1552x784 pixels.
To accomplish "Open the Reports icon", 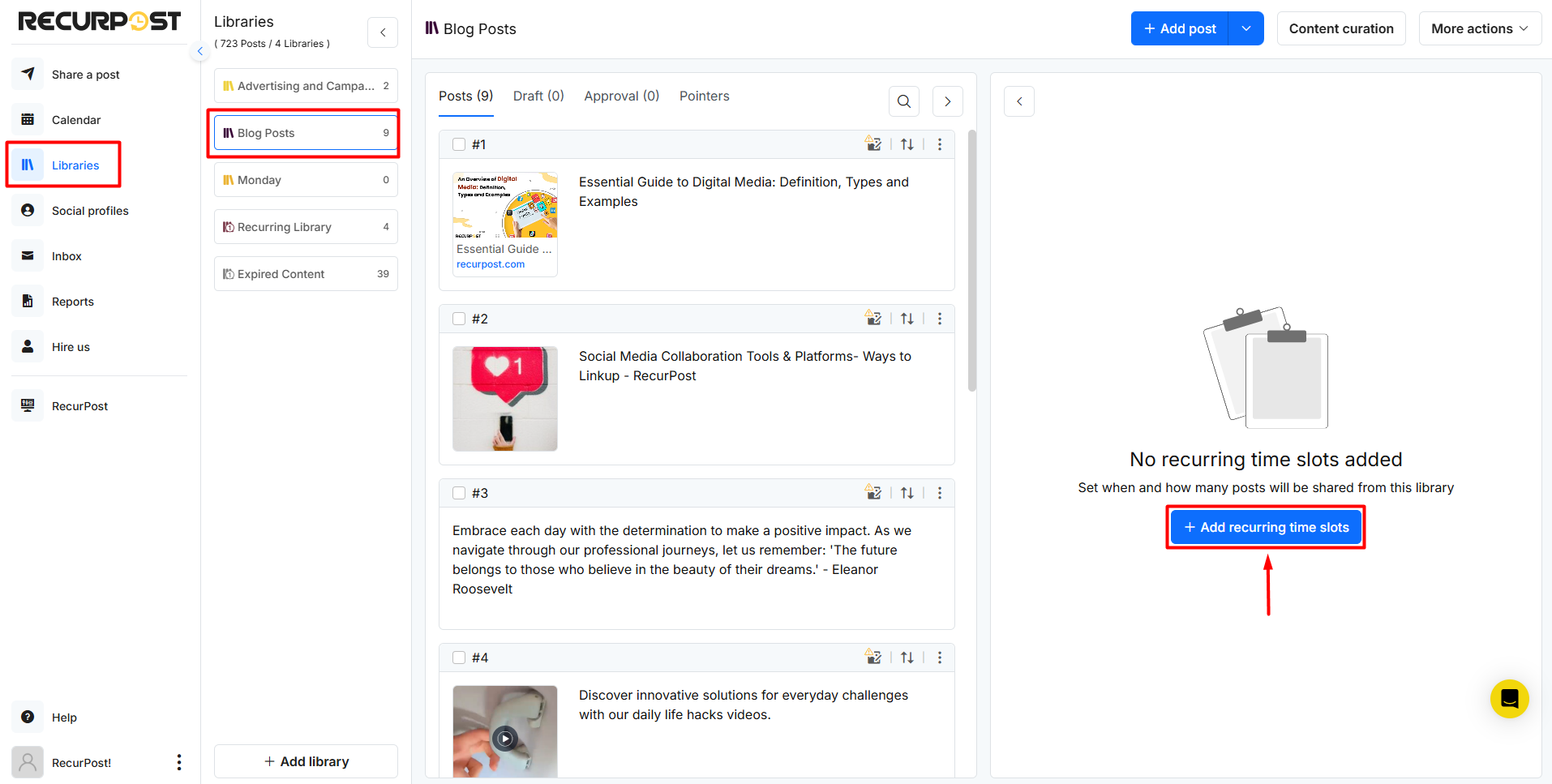I will pyautogui.click(x=28, y=301).
